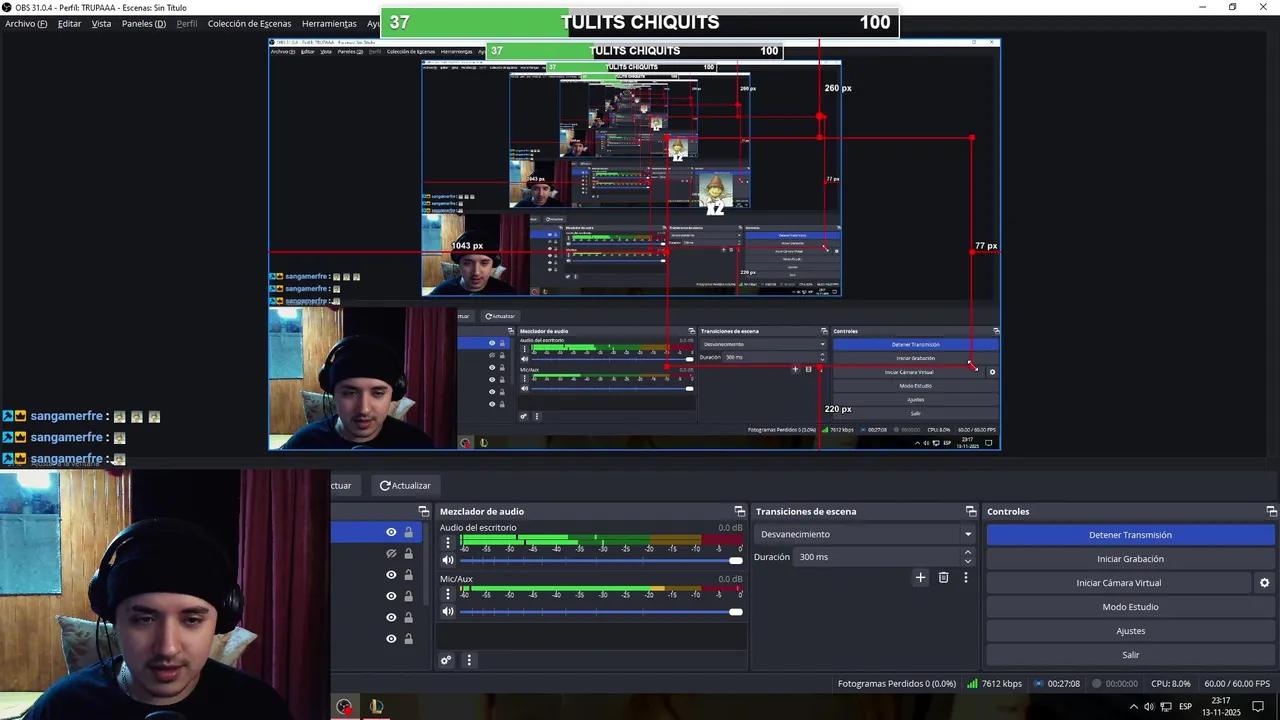Open audio mixer menu dots beside gears
Viewport: 1280px width, 720px height.
pos(468,660)
